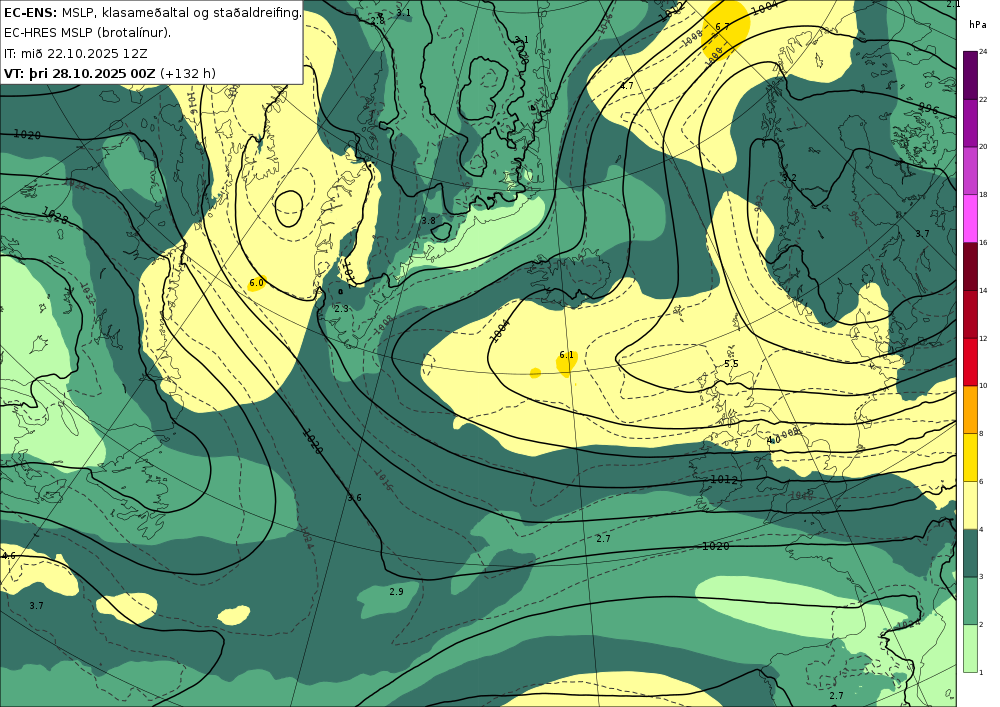This screenshot has width=1000, height=707.
Task: Pick the dark teal 3–4 legend swatch
Action: click(970, 553)
